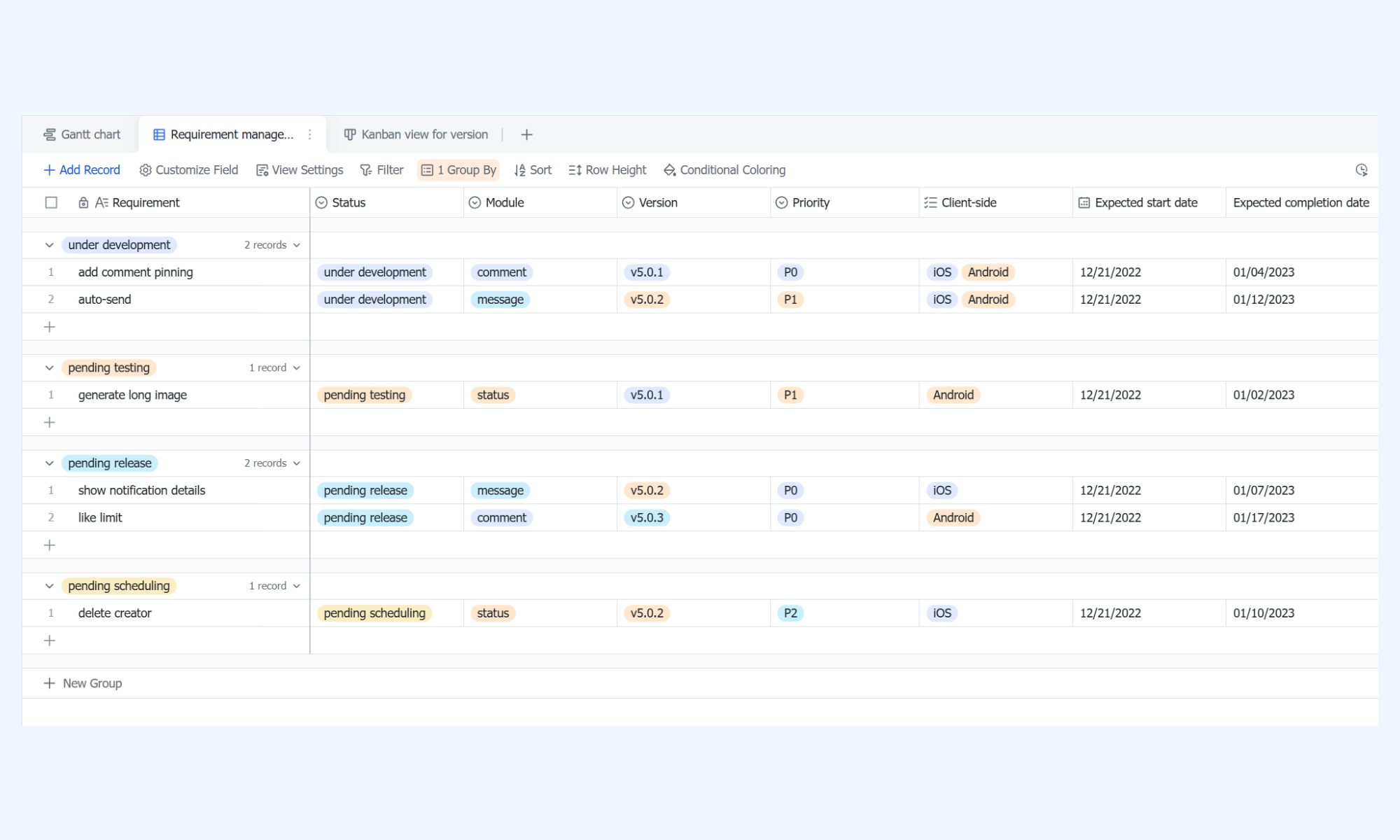
Task: Open the 2 records dropdown for pending release
Action: 272,463
